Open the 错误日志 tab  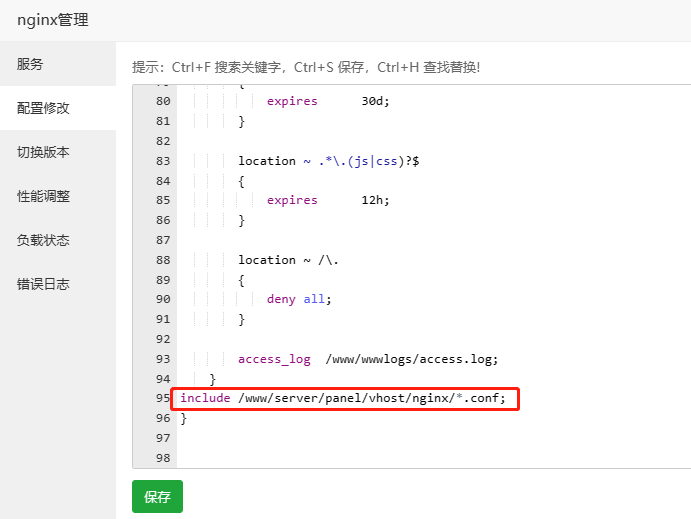58,284
